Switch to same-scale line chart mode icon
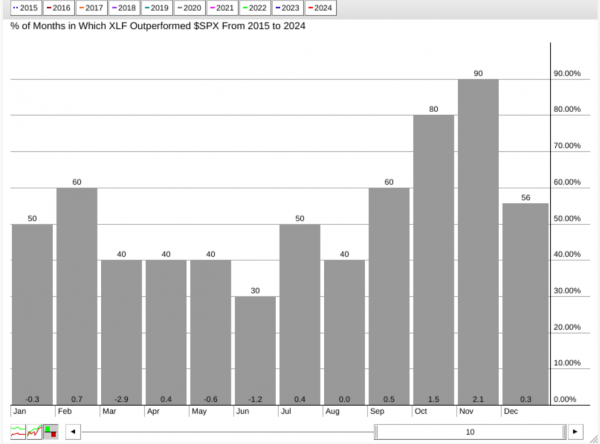Screen dimensions: 600x444 tap(34, 432)
